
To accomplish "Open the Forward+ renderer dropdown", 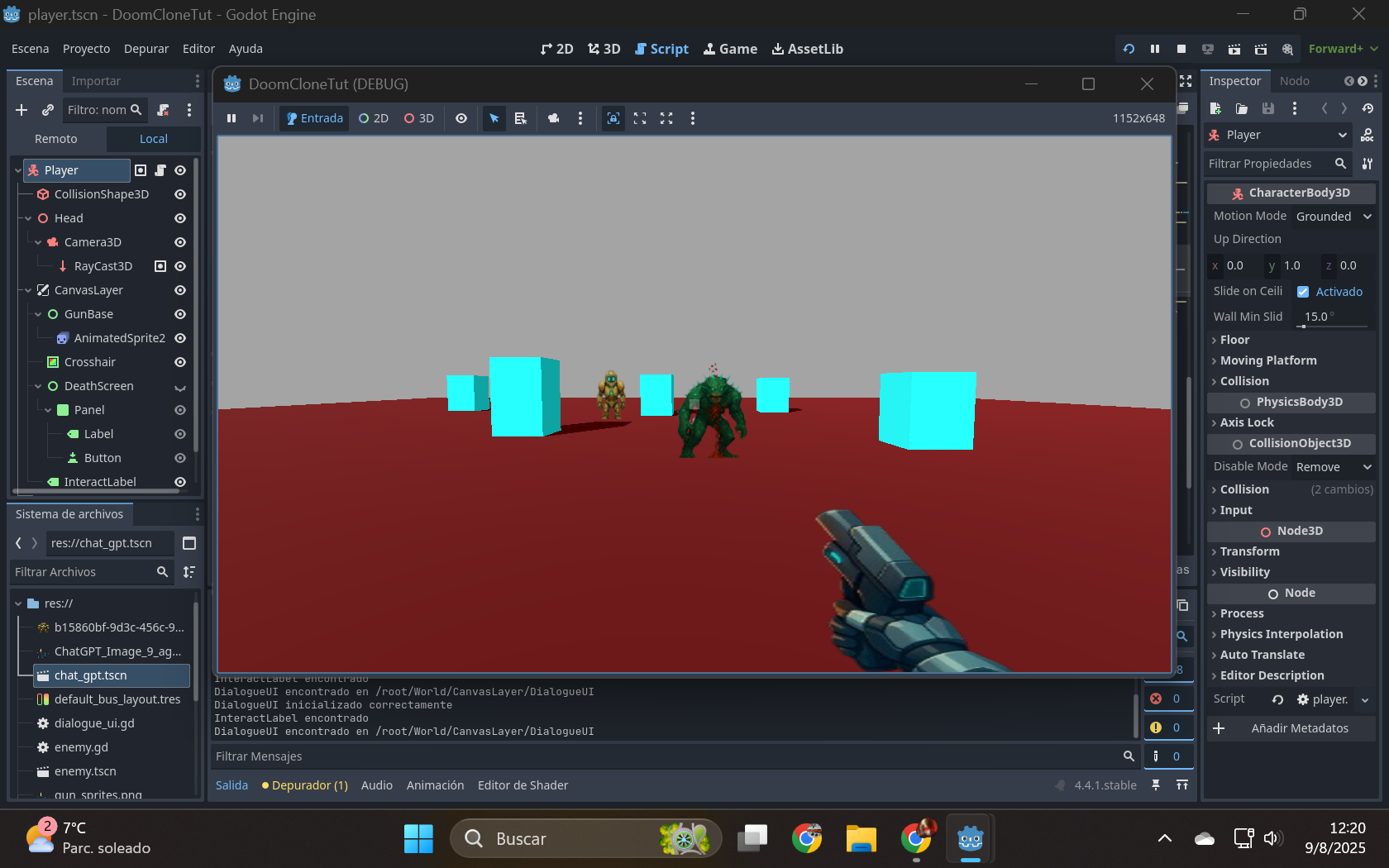I will click(x=1343, y=49).
